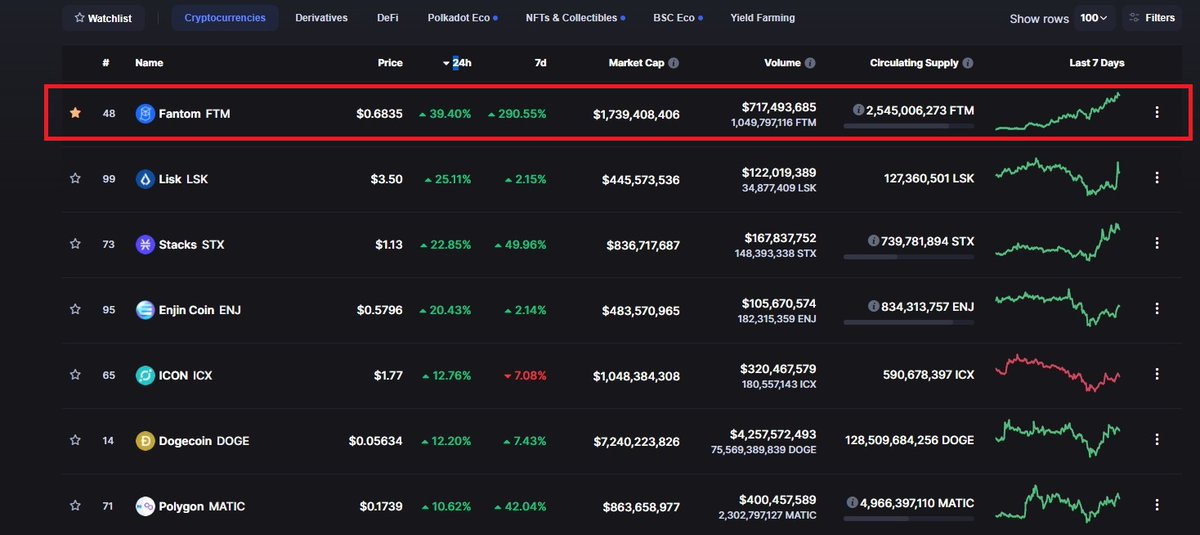Click the ICON ICX logo icon
Image resolution: width=1200 pixels, height=535 pixels.
click(x=145, y=375)
